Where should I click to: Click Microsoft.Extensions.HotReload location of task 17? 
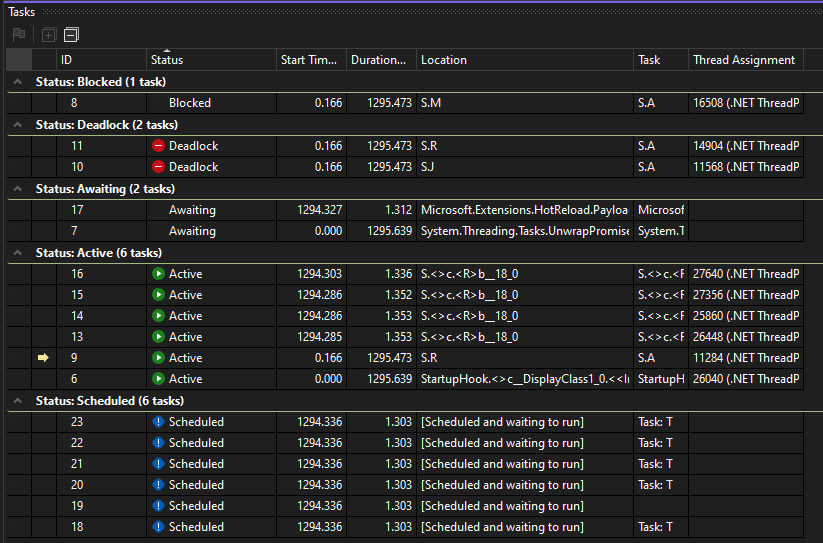[x=524, y=210]
